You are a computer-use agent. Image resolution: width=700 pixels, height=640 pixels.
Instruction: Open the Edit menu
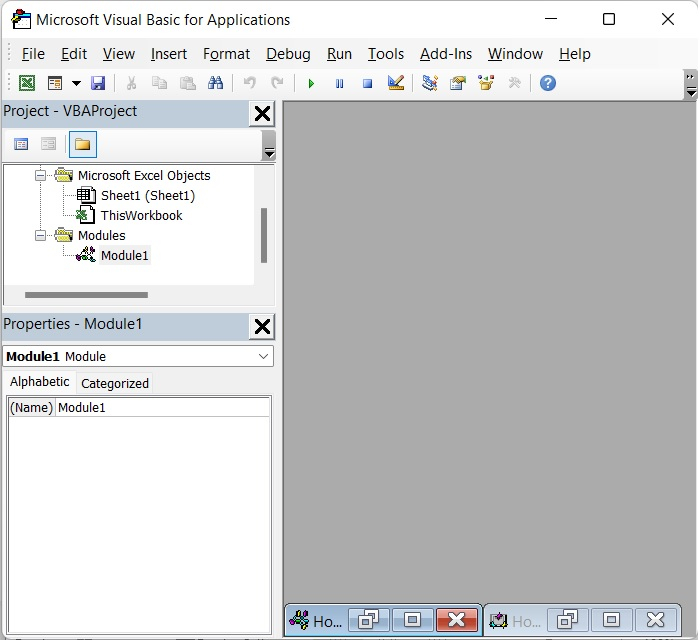[74, 54]
